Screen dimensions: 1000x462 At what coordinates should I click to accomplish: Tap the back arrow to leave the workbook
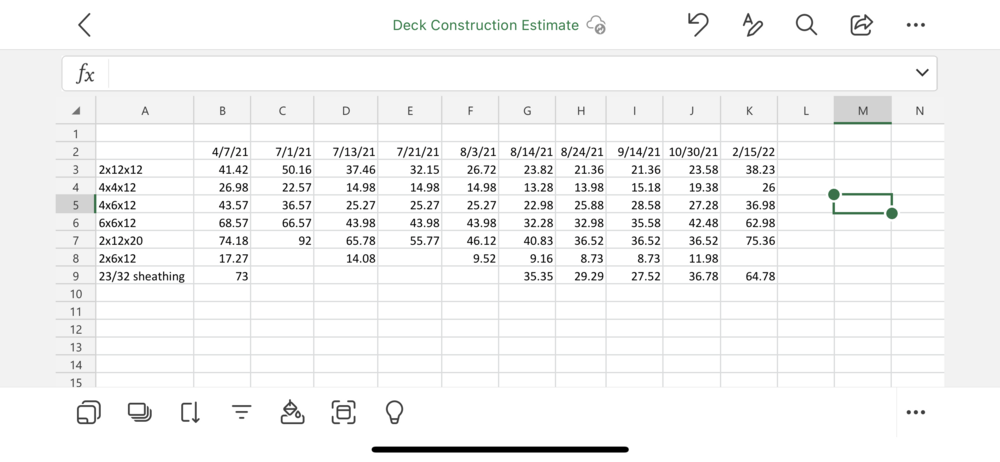85,25
